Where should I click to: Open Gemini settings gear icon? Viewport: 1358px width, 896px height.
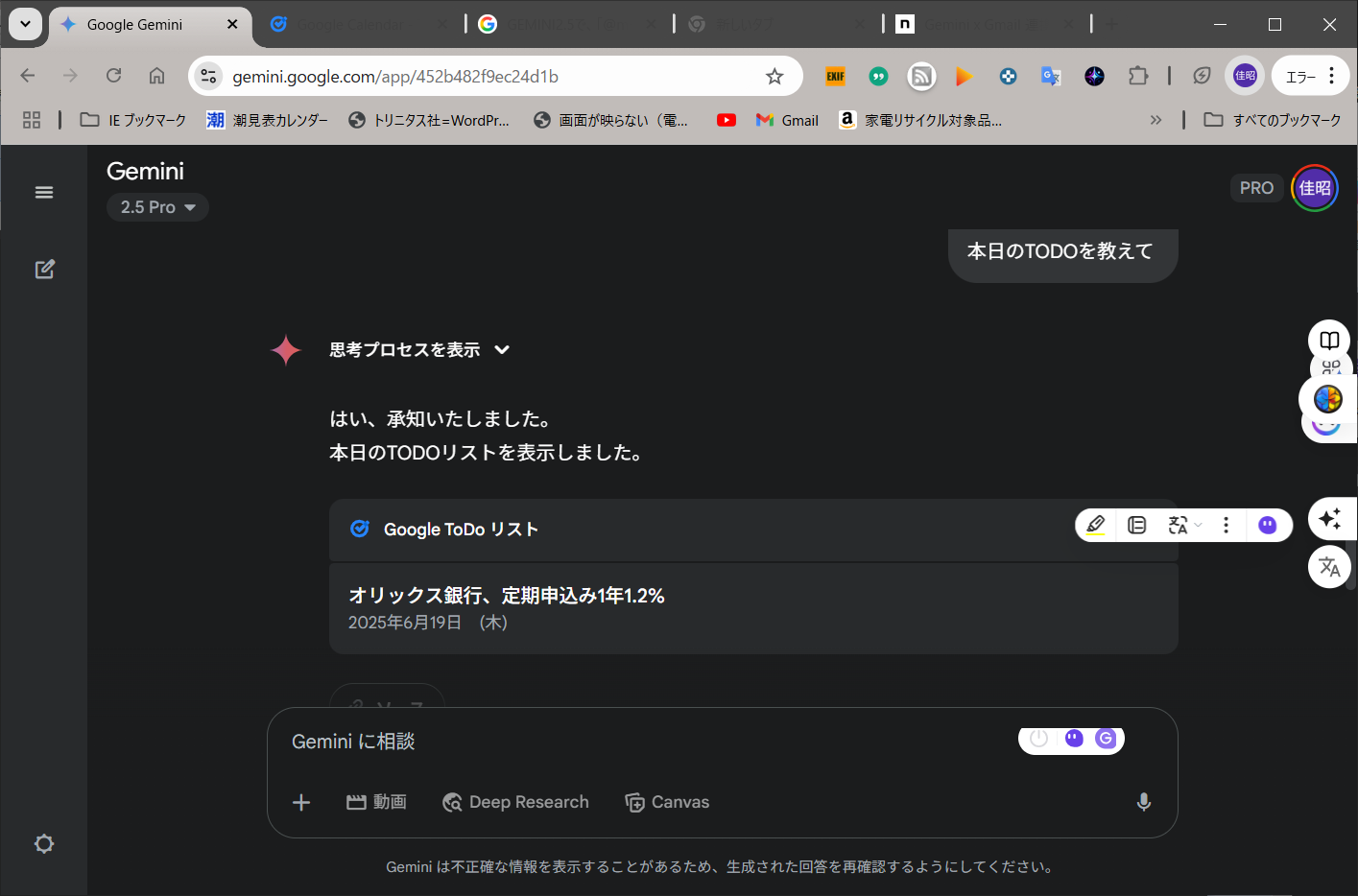click(x=44, y=844)
